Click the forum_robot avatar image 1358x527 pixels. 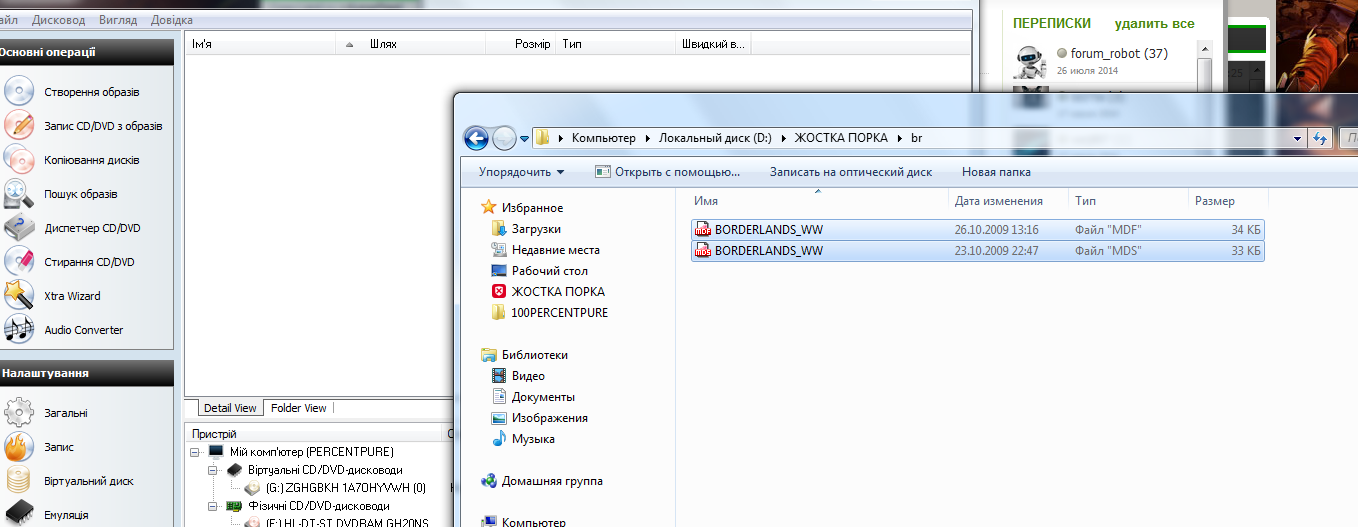pos(1030,62)
